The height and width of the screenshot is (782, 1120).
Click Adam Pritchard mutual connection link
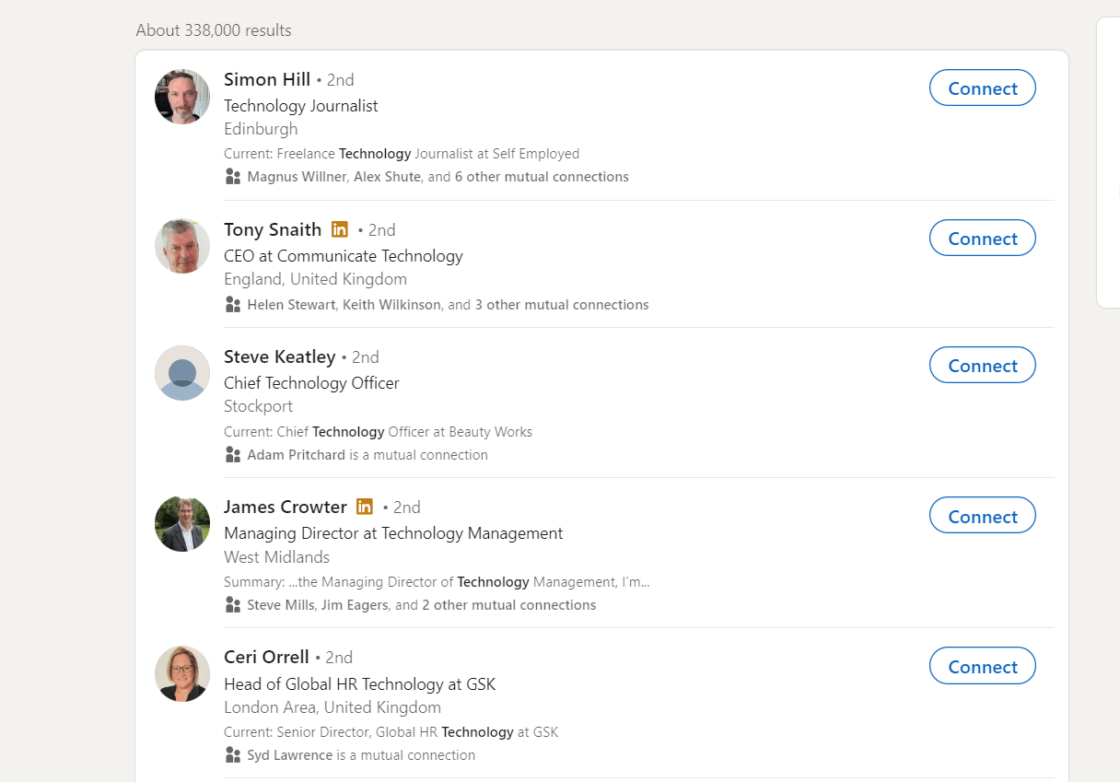(295, 454)
